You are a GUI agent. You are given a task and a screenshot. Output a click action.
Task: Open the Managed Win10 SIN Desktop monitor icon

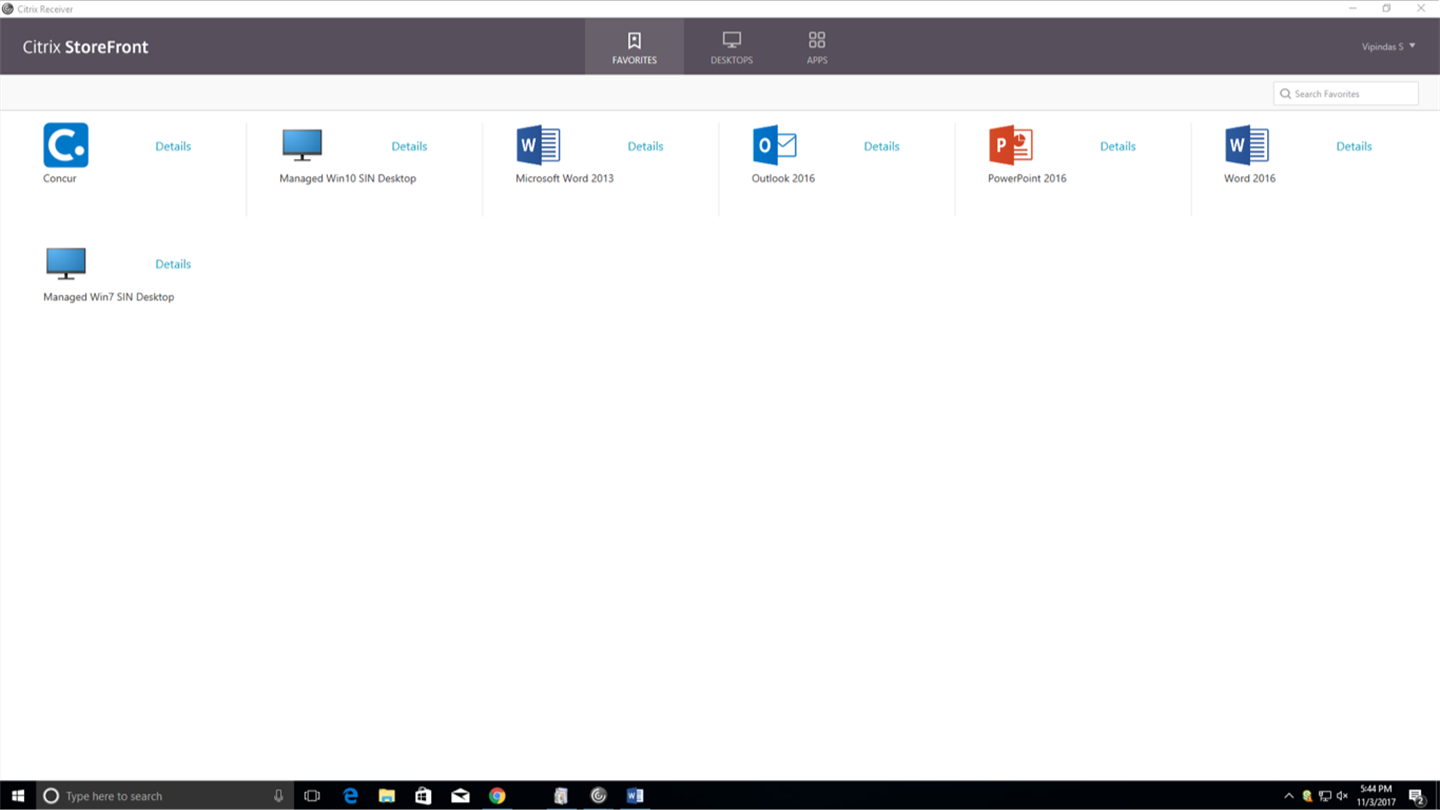[302, 145]
